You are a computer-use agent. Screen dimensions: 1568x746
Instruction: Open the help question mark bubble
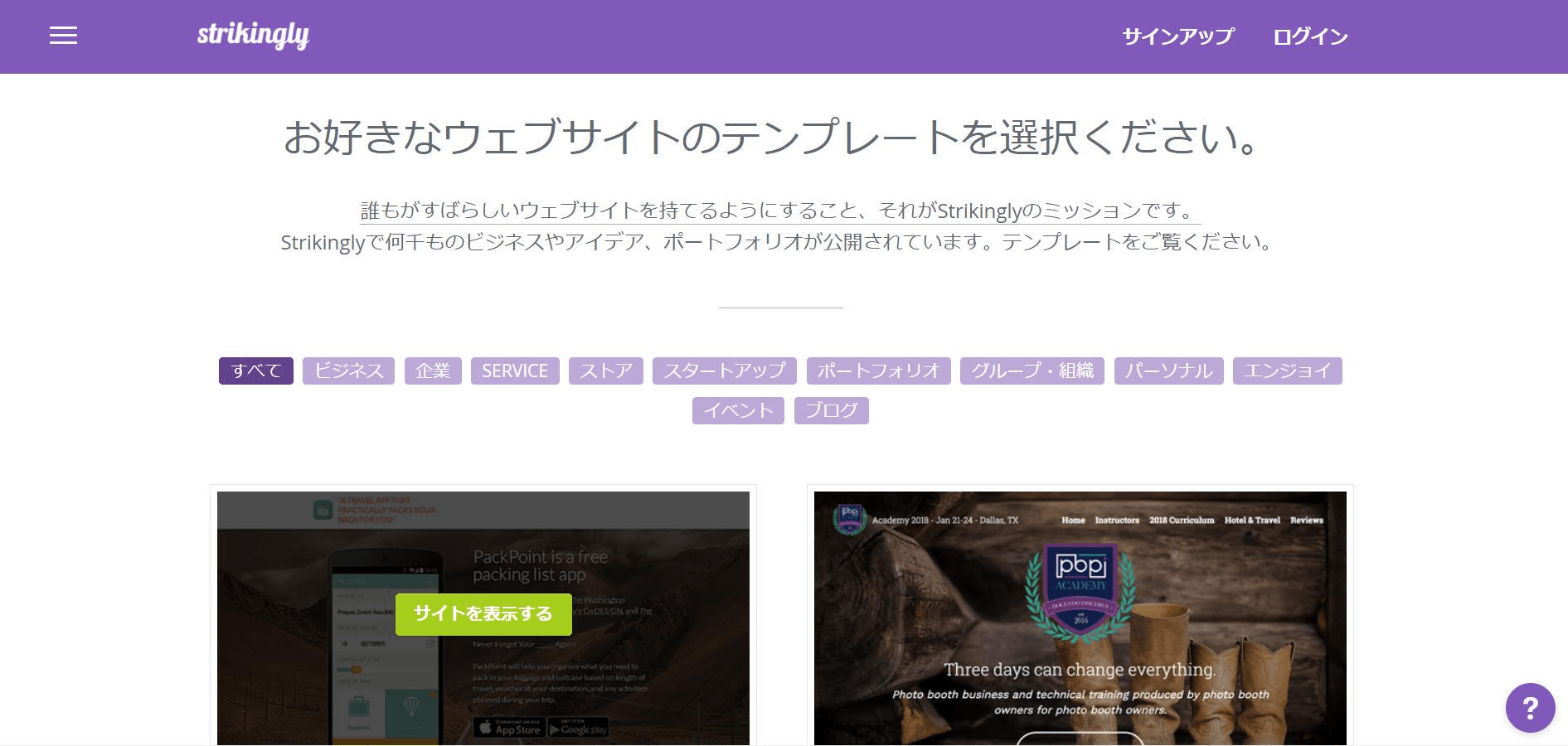point(1530,707)
